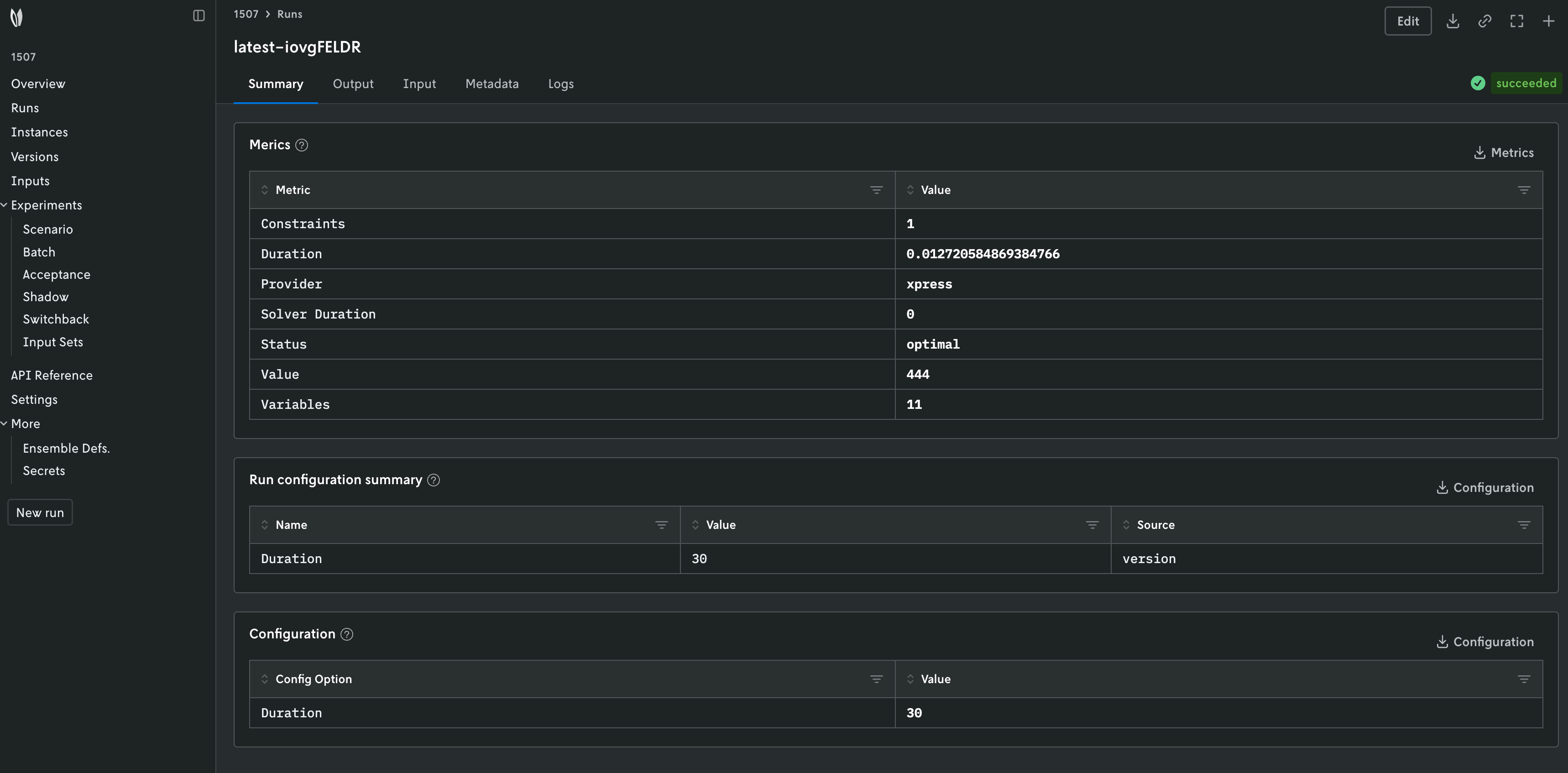Open help icon next to Merics heading
Image resolution: width=1568 pixels, height=773 pixels.
301,145
